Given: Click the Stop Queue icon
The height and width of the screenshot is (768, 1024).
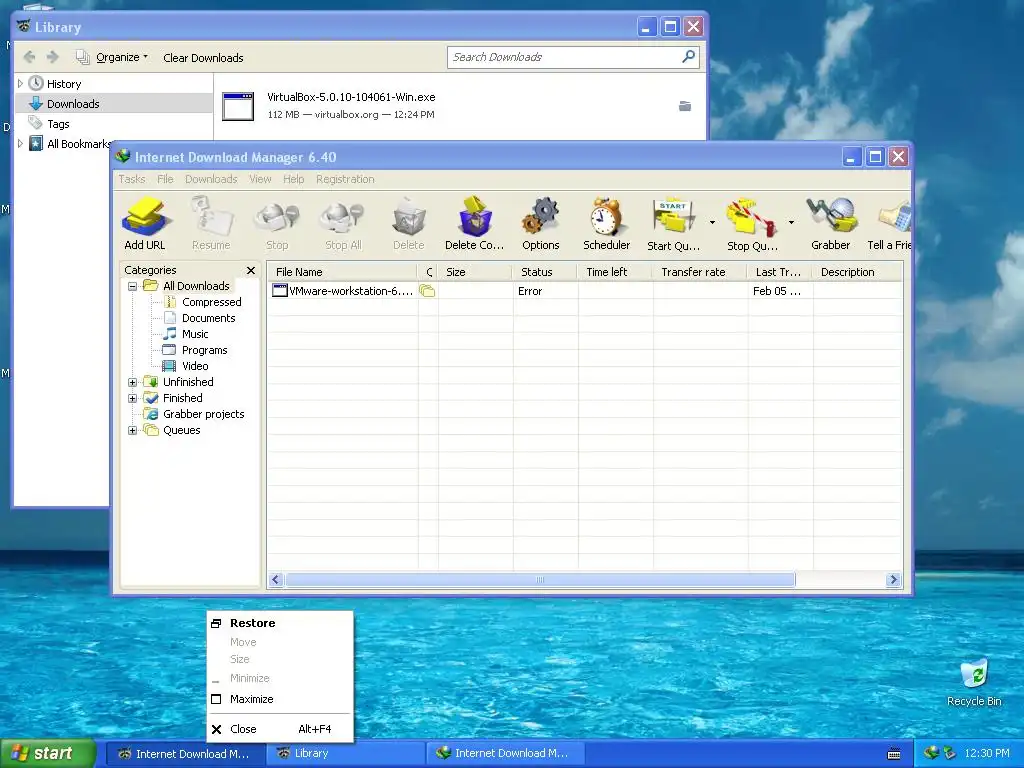Looking at the screenshot, I should coord(752,224).
